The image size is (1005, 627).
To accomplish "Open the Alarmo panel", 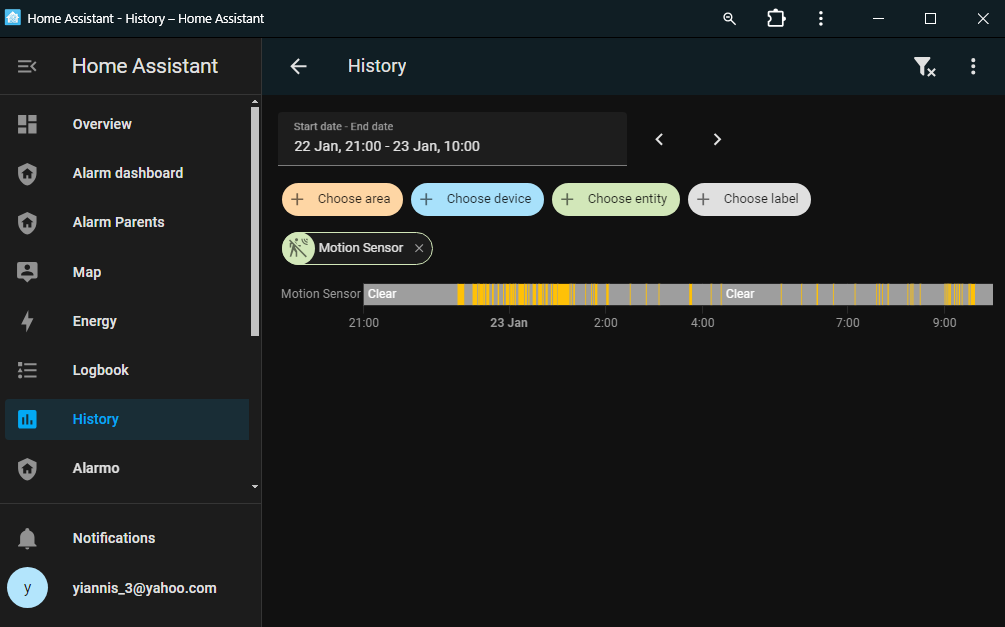I will coord(127,469).
